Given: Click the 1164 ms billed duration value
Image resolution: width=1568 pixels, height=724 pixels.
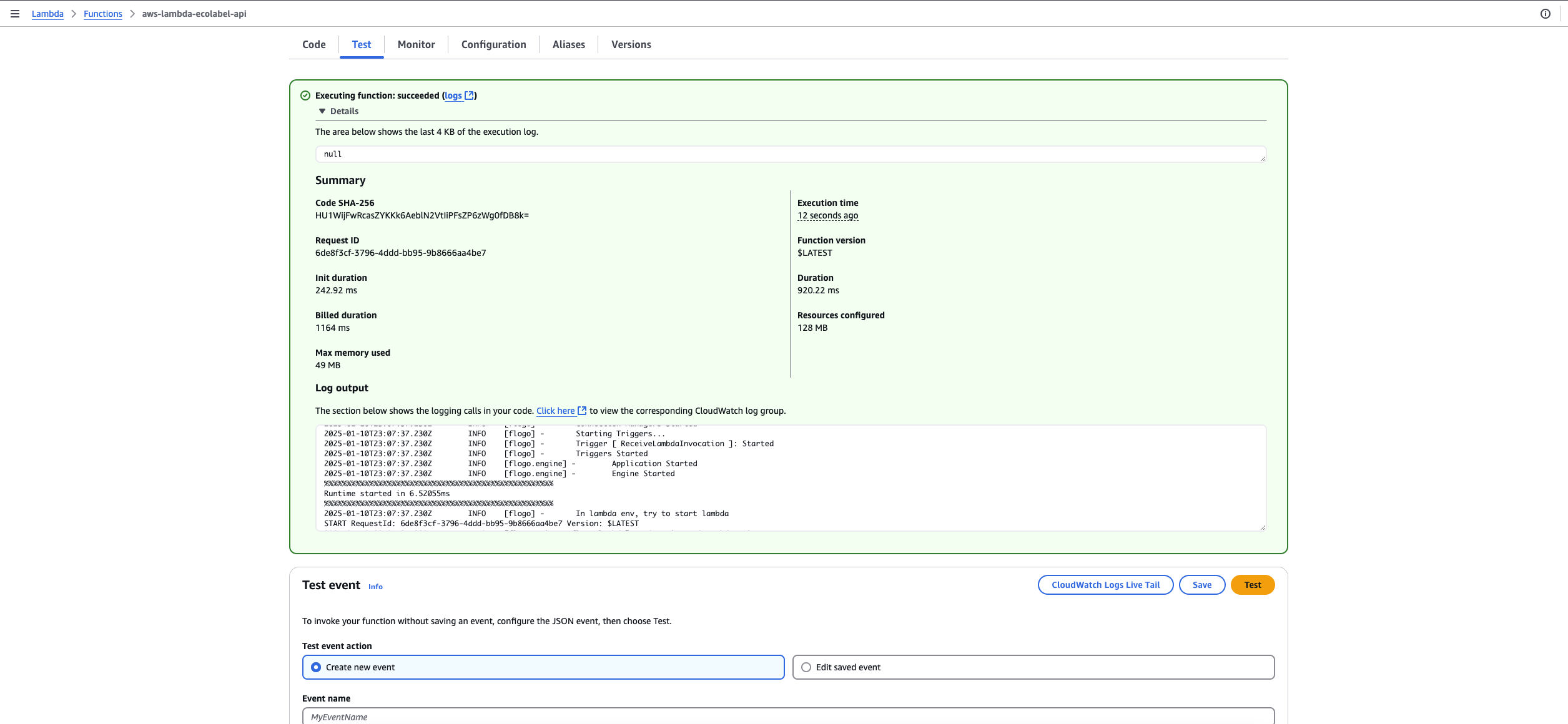Looking at the screenshot, I should pyautogui.click(x=332, y=328).
